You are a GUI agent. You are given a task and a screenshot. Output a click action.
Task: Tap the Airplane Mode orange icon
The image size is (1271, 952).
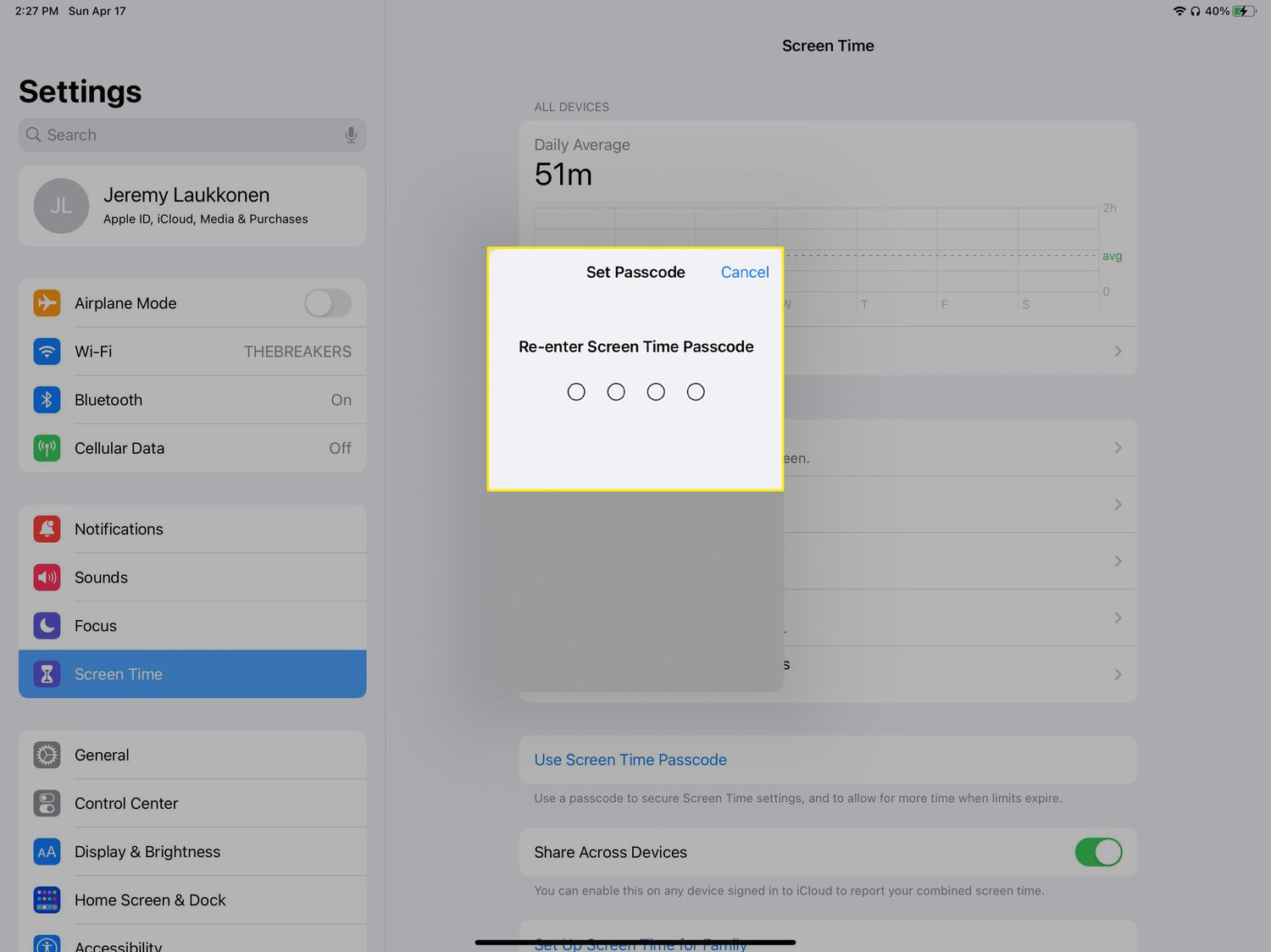47,303
